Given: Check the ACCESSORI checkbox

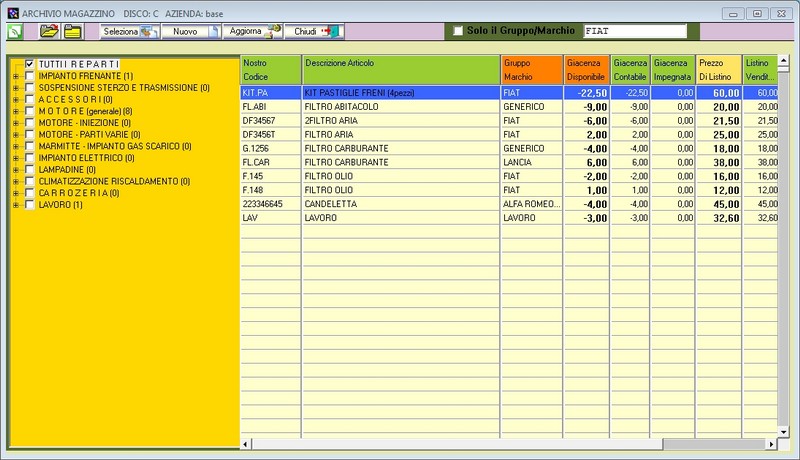Looking at the screenshot, I should click(30, 99).
